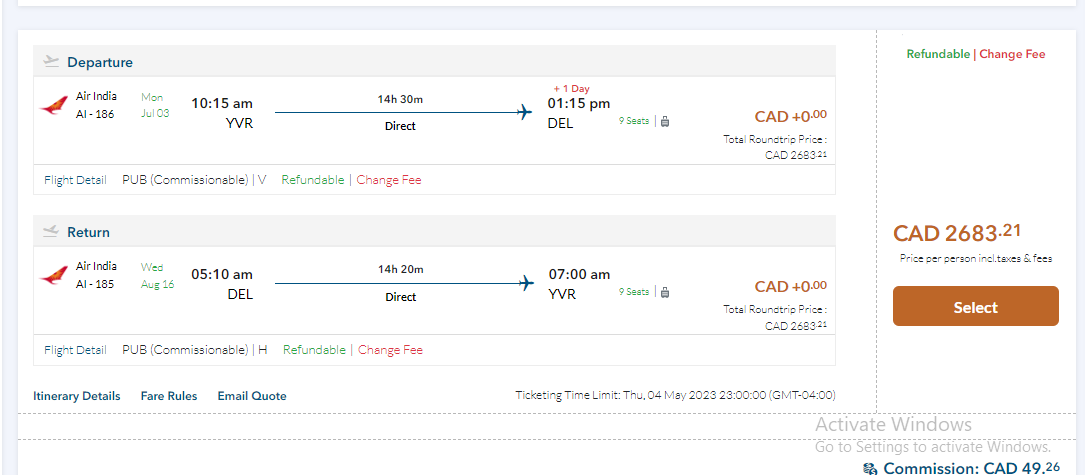Open Flight Detail for the return flight

pos(75,350)
